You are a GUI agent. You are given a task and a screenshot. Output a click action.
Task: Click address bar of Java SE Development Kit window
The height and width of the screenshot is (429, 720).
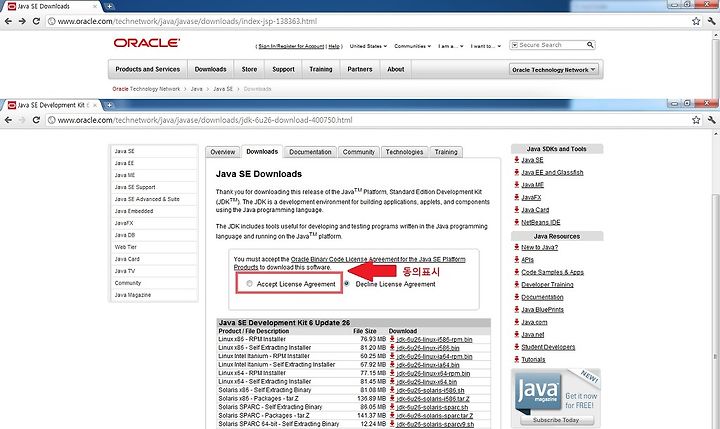point(367,120)
